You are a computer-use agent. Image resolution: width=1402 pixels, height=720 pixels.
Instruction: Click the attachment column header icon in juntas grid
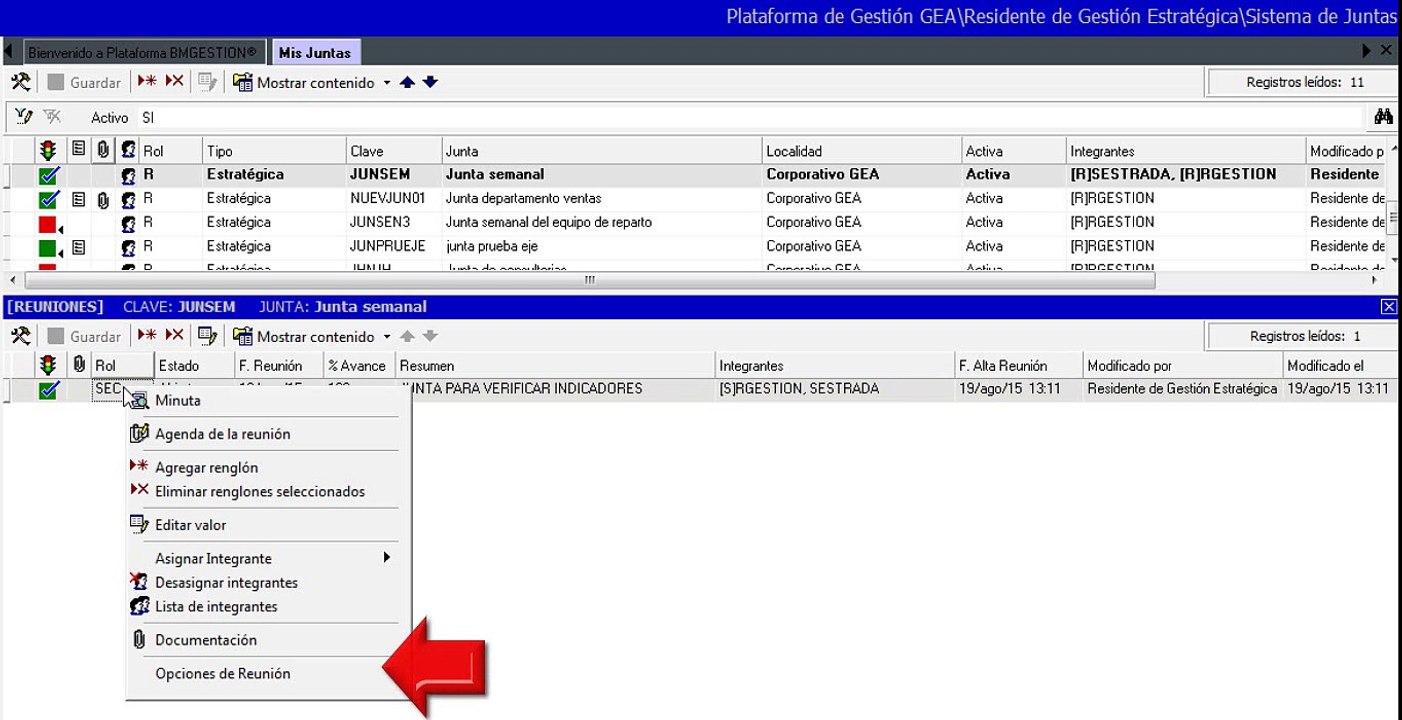[x=103, y=150]
